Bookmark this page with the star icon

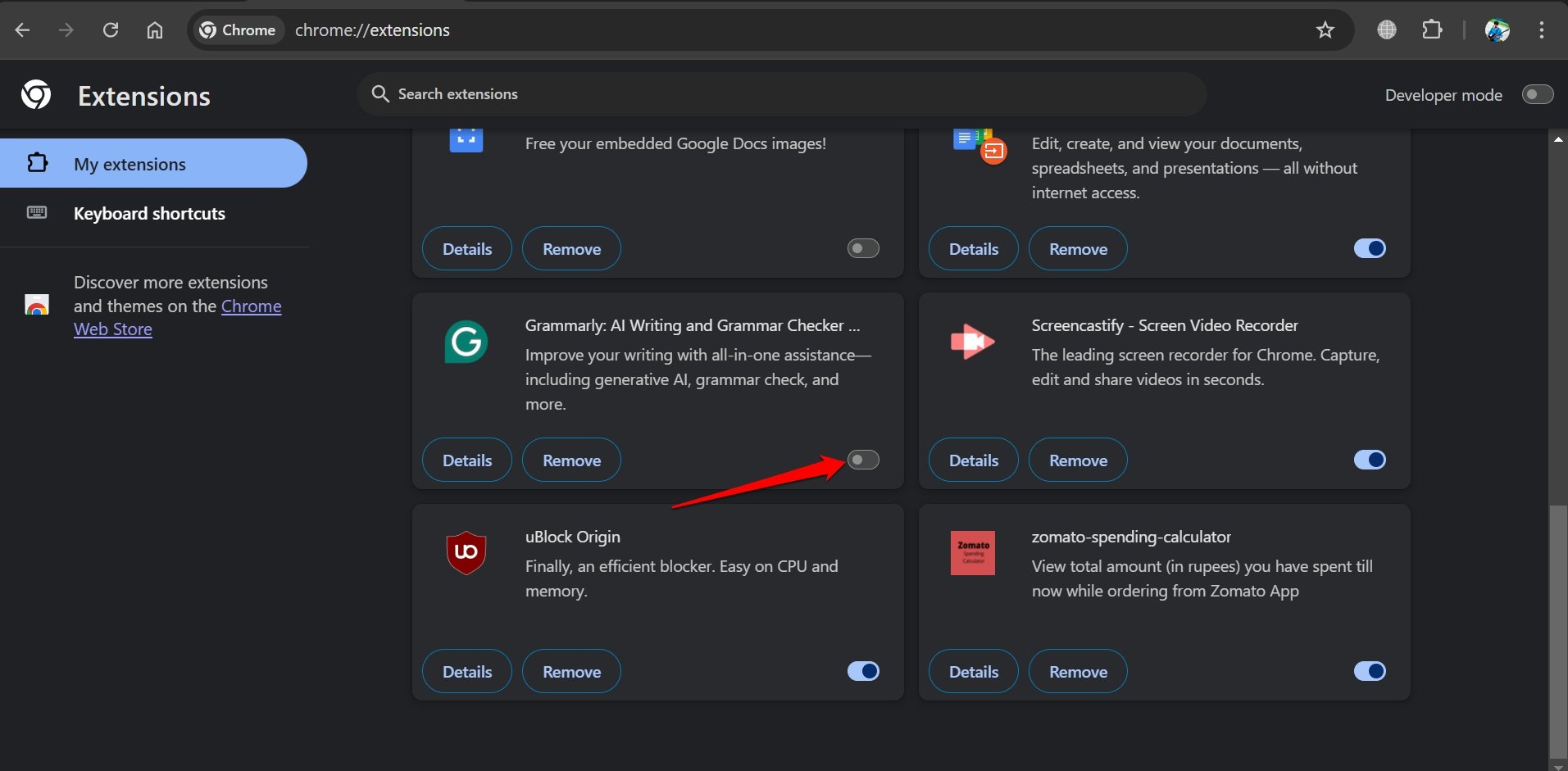point(1325,30)
